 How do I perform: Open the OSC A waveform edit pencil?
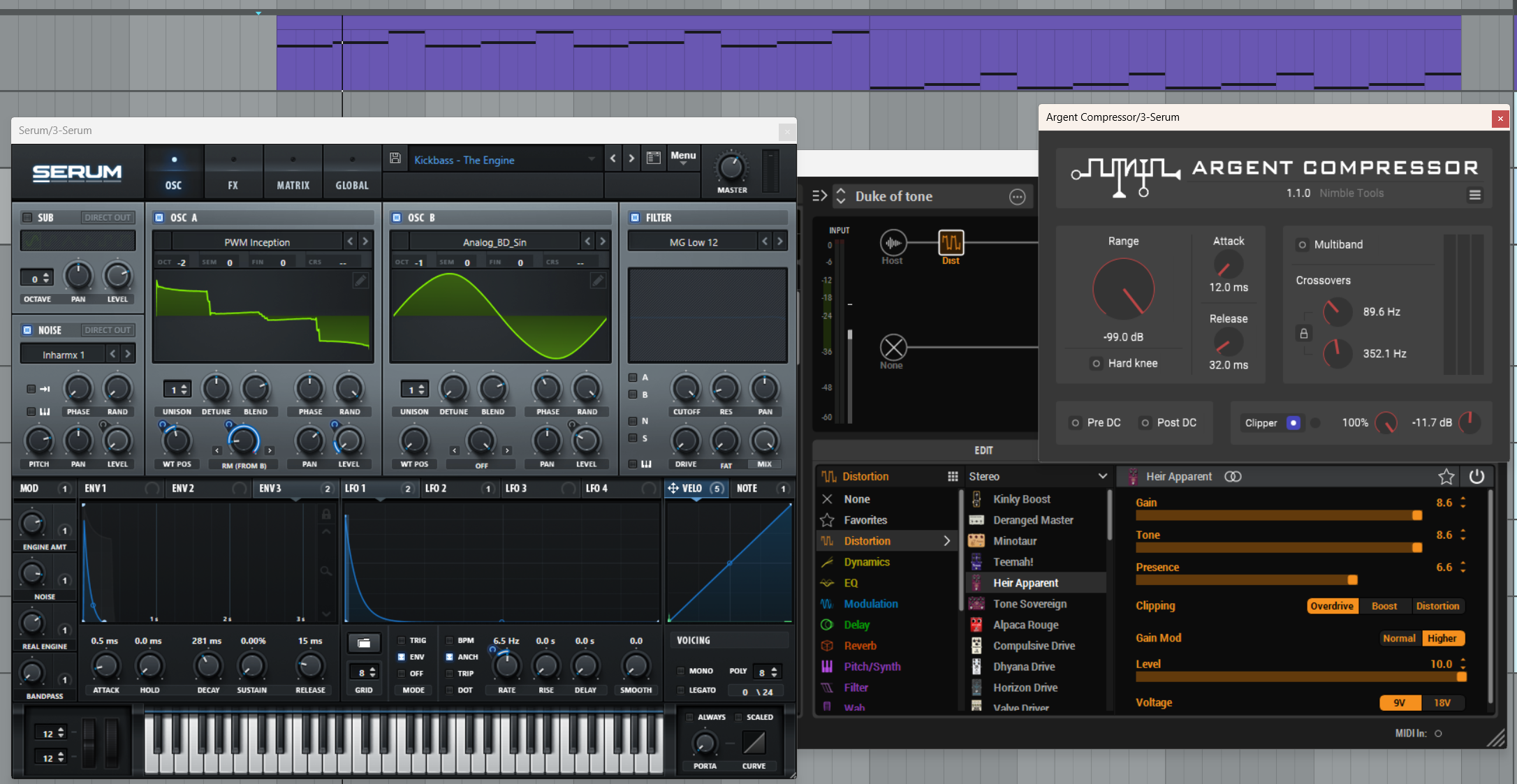point(360,281)
